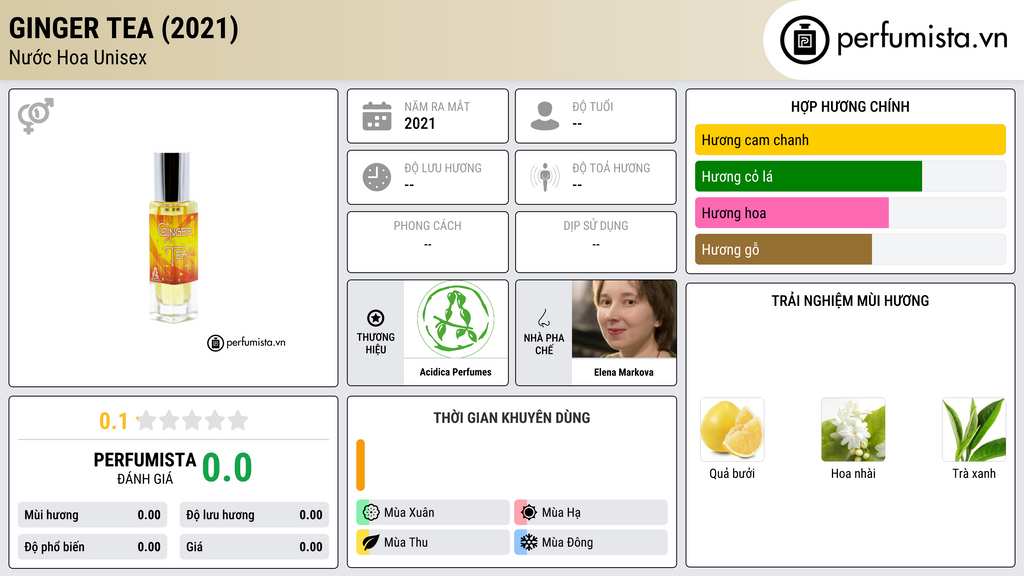Click the Mùa Đông snowflake icon
The height and width of the screenshot is (576, 1024).
[529, 542]
